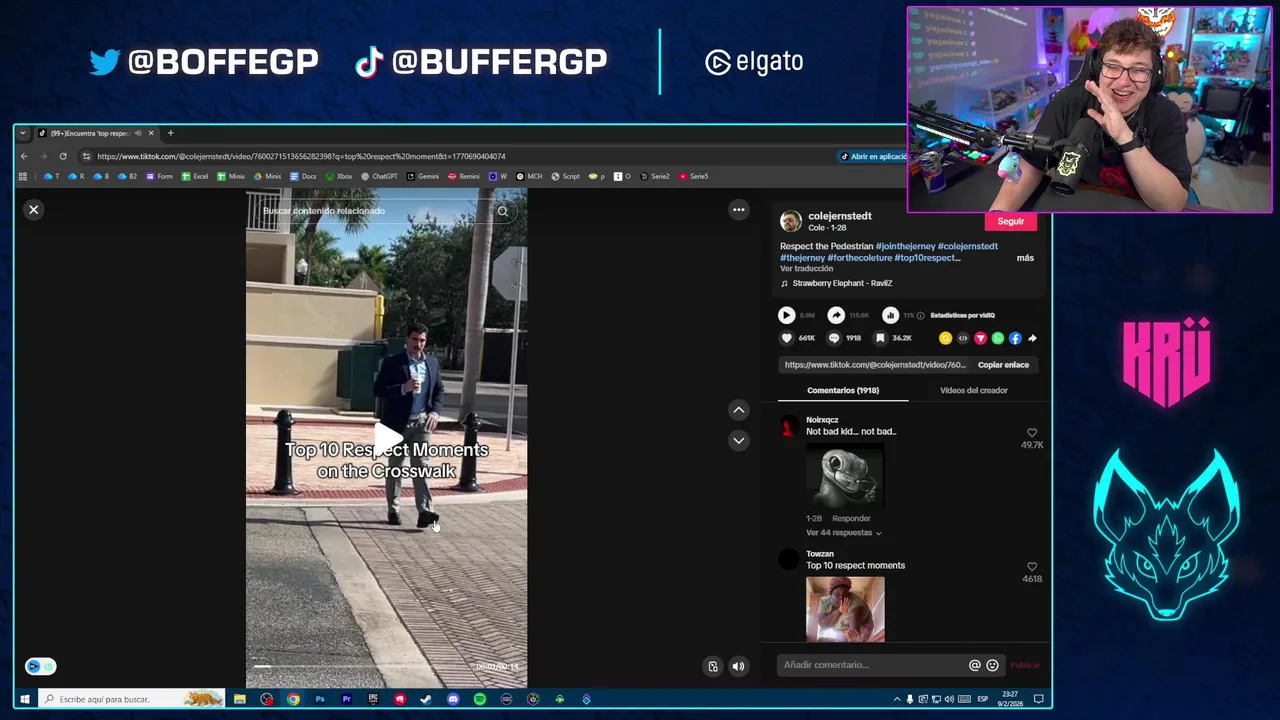1280x720 pixels.
Task: Open colejernstedt profile avatar
Action: pos(791,221)
